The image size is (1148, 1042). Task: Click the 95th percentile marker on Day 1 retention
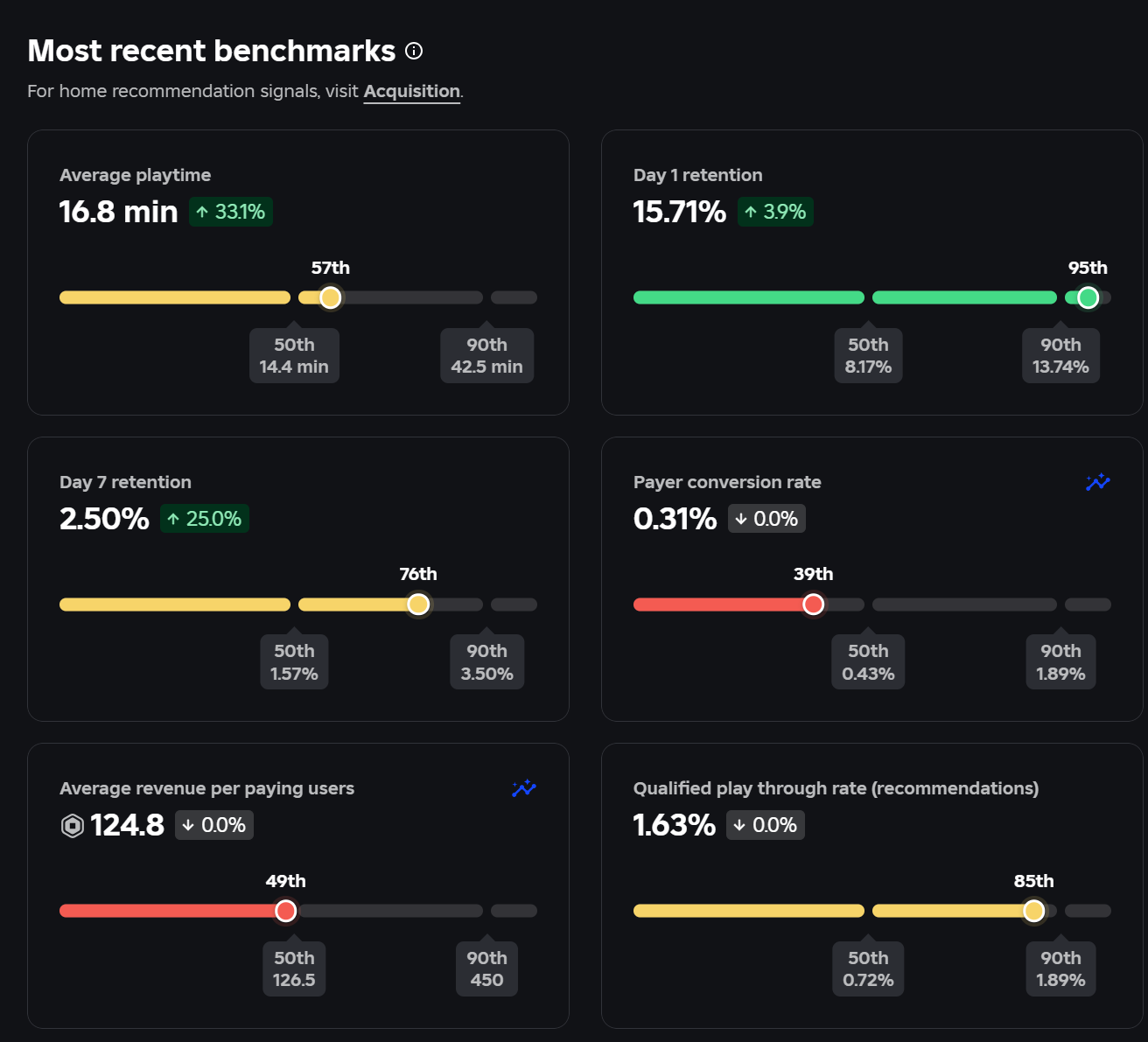click(1088, 297)
